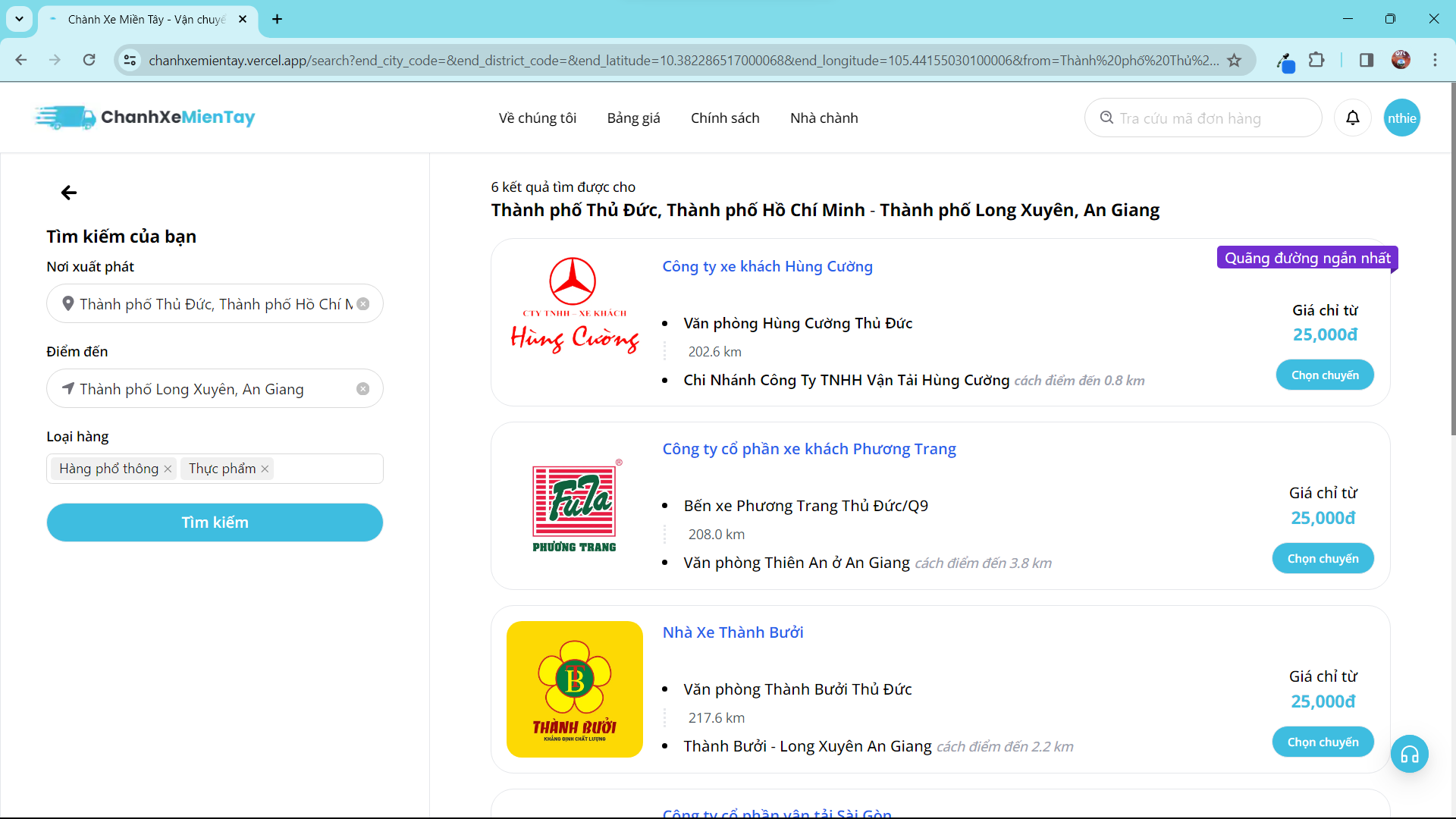The image size is (1456, 819).
Task: Click the Thành Bưởi flower logo
Action: pyautogui.click(x=574, y=689)
